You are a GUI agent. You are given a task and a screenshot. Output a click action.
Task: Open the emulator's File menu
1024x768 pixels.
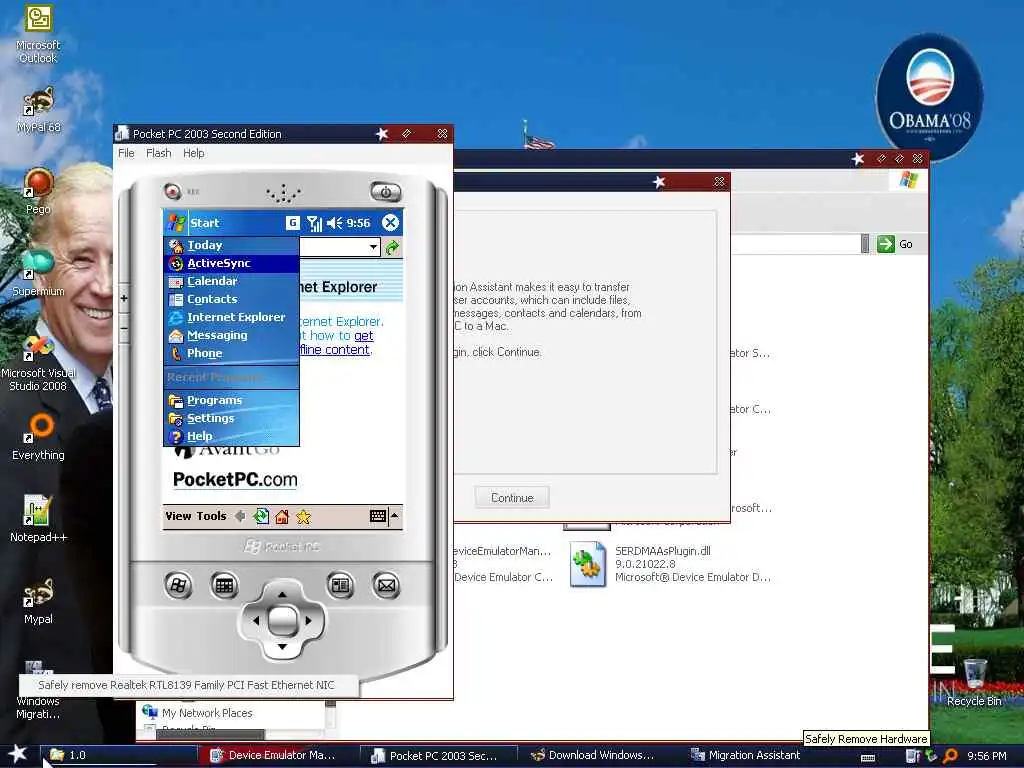click(x=126, y=153)
